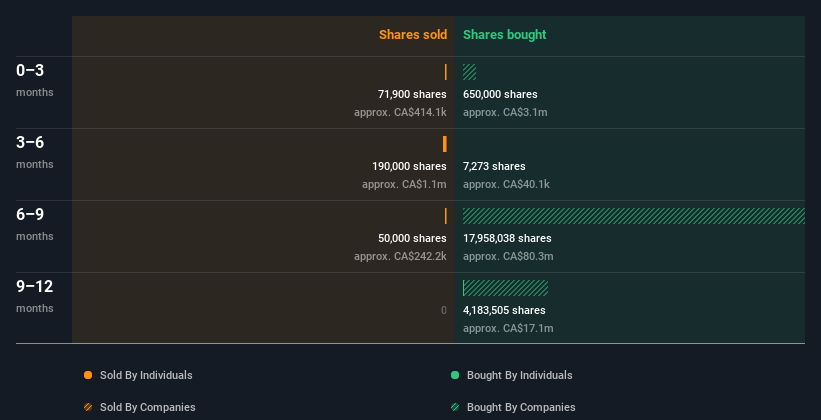Screen dimensions: 821x420
Task: Select the Sold By Individuals legend label
Action: click(146, 375)
